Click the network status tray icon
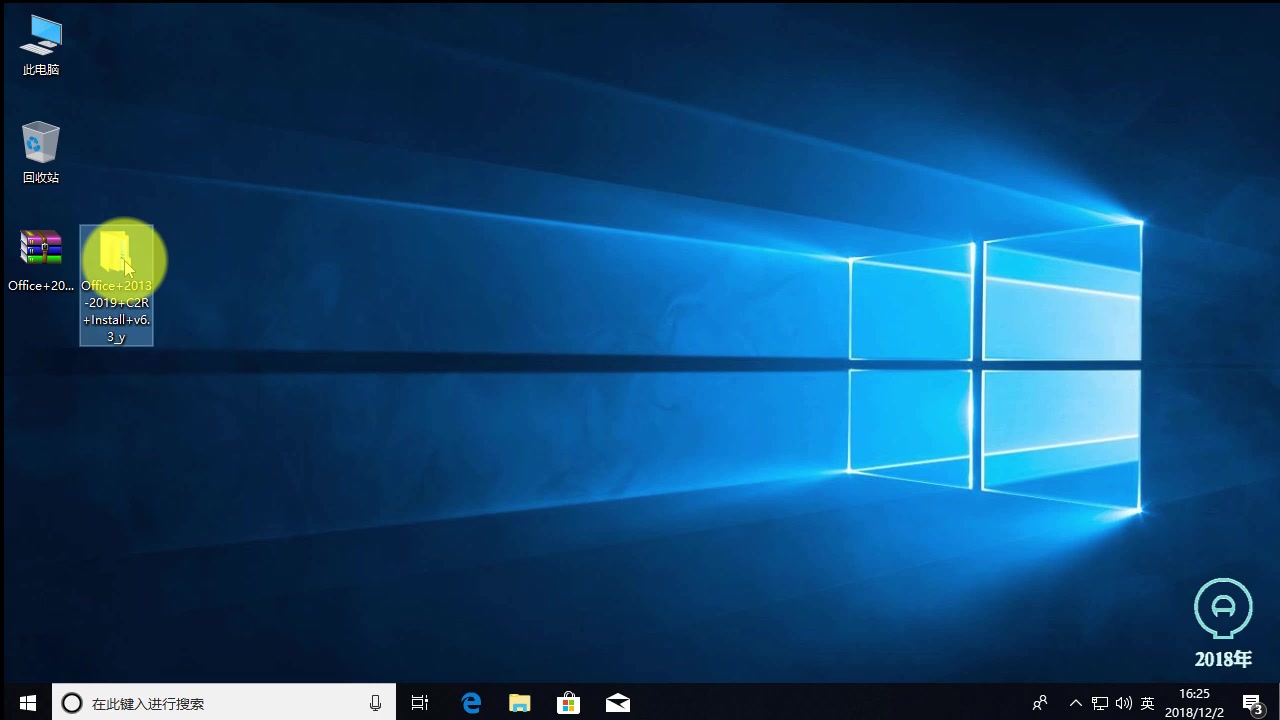Screen dimensions: 1280x720 [x=1100, y=703]
